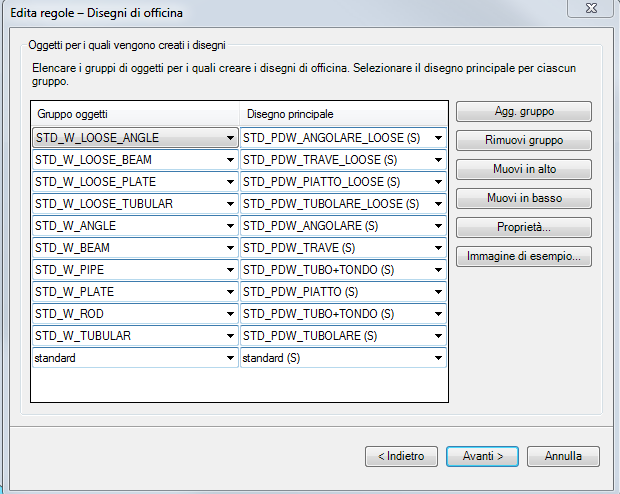Expand the standard (S) drawing dropdown
The height and width of the screenshot is (494, 620).
437,358
